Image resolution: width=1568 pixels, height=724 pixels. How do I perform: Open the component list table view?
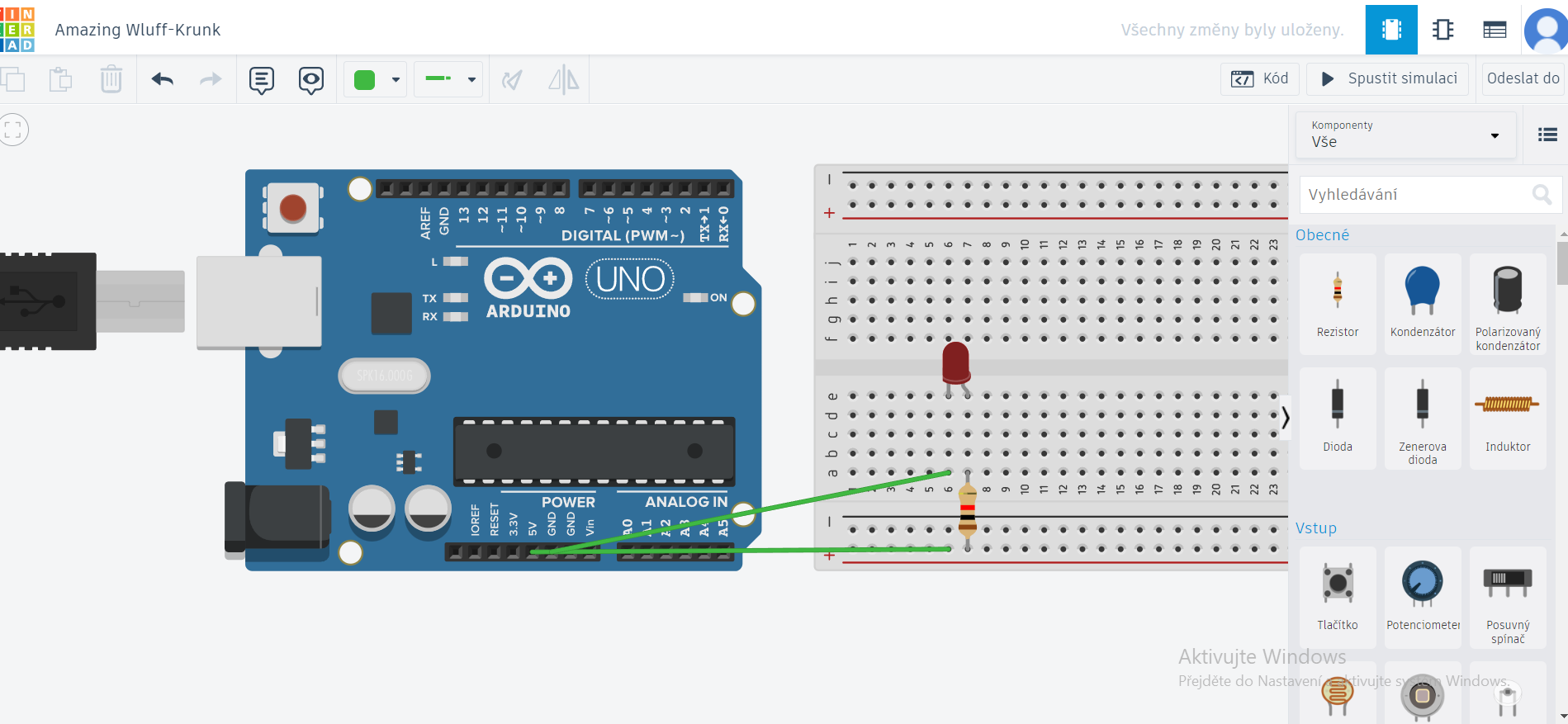pos(1495,30)
